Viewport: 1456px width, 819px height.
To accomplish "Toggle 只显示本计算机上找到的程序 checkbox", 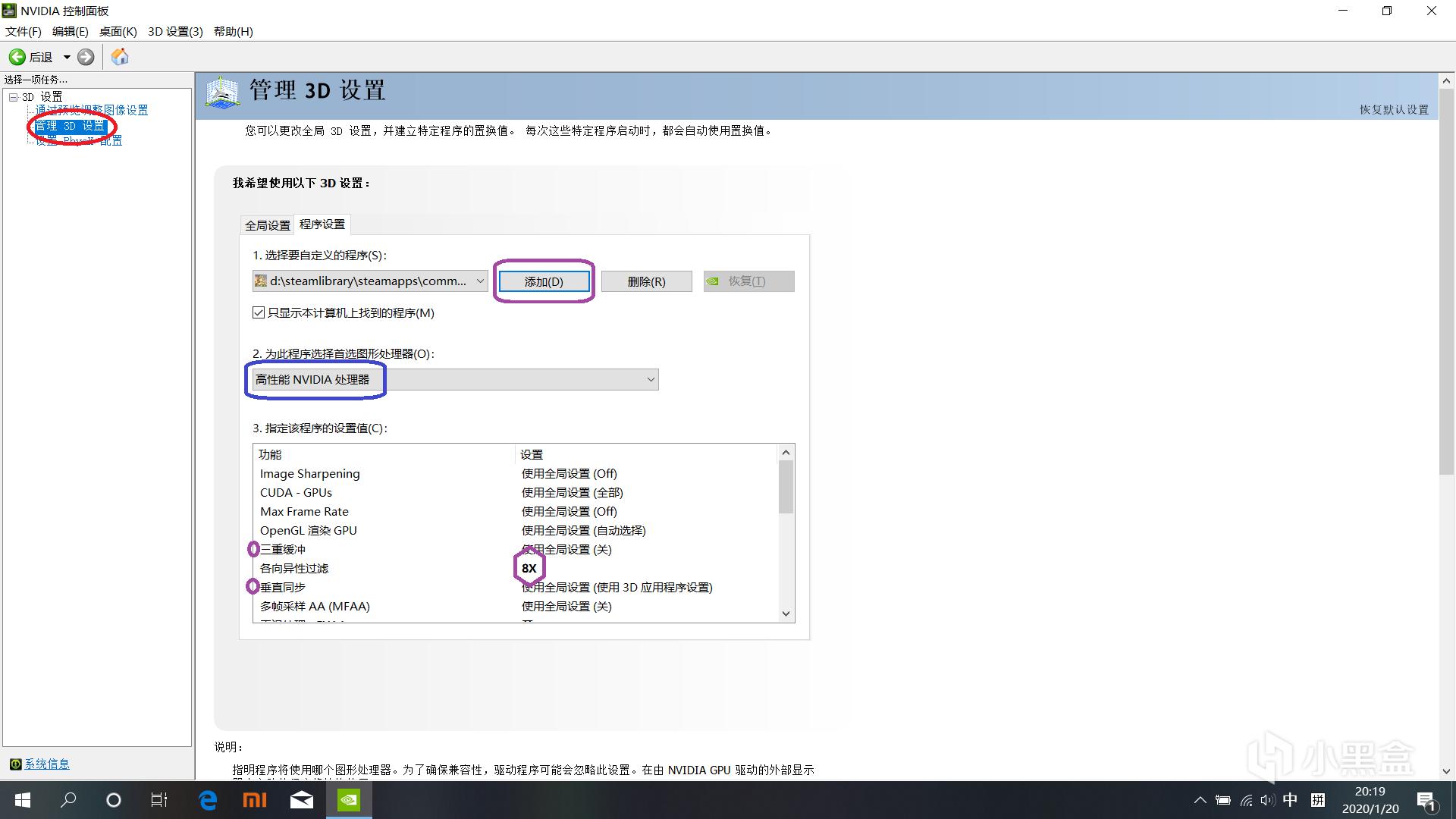I will (259, 312).
